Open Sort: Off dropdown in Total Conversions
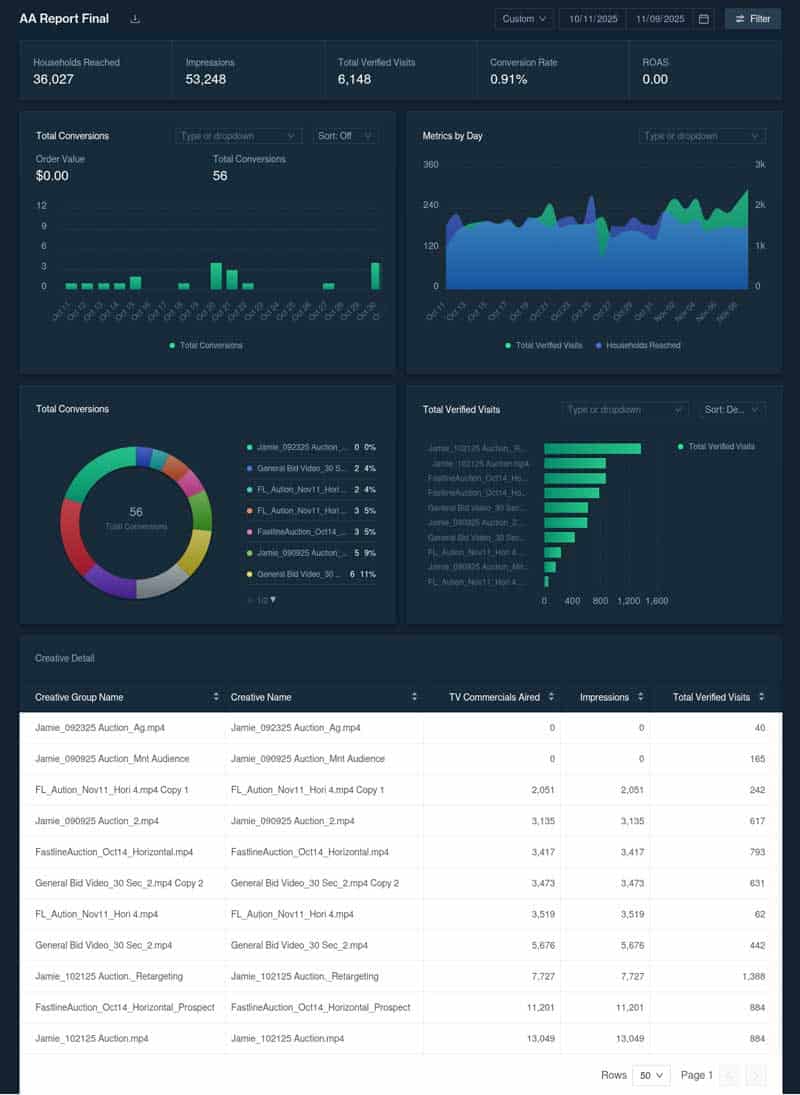 click(x=345, y=136)
